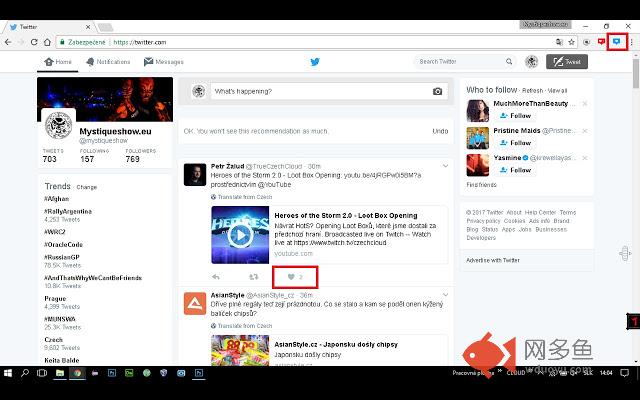Retweet Petr Žalud's tweet

point(254,277)
